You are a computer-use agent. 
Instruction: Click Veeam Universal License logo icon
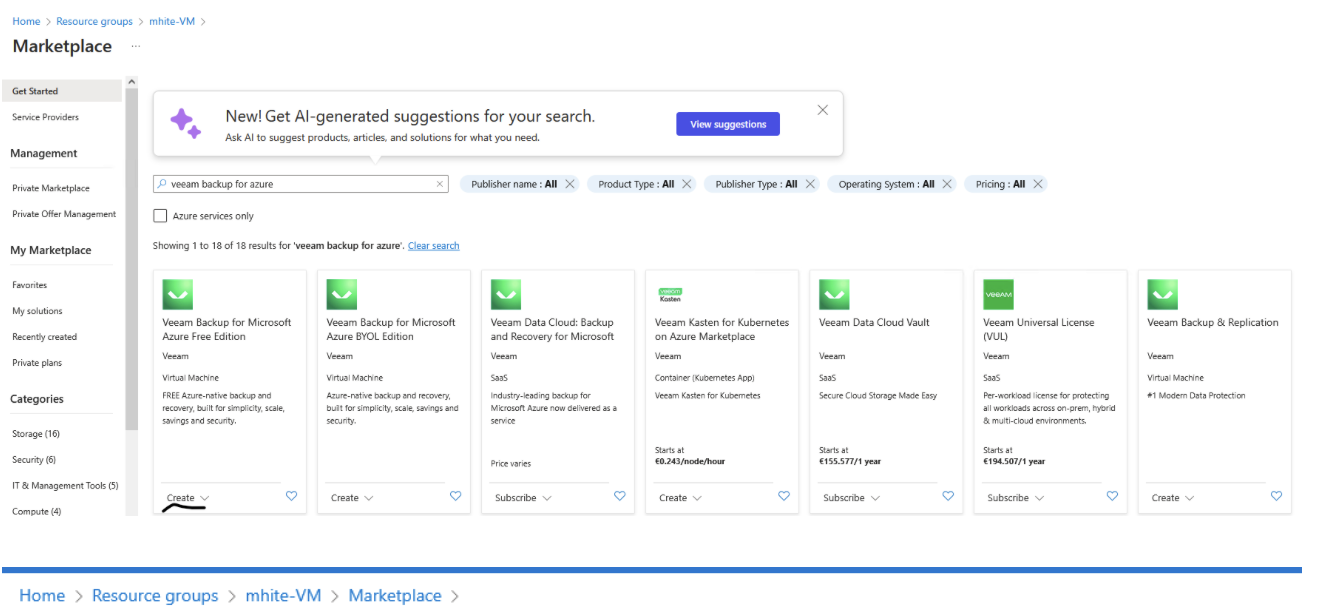pyautogui.click(x=998, y=295)
